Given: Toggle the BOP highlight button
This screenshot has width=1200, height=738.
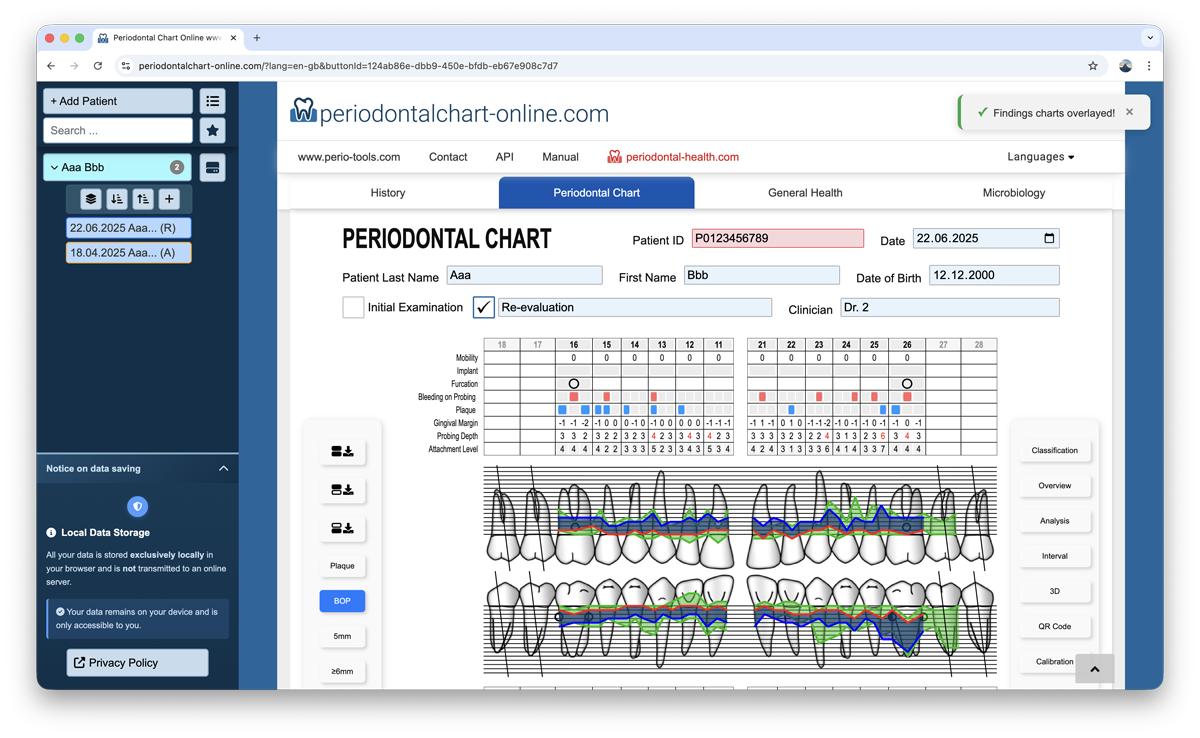Looking at the screenshot, I should pos(342,601).
